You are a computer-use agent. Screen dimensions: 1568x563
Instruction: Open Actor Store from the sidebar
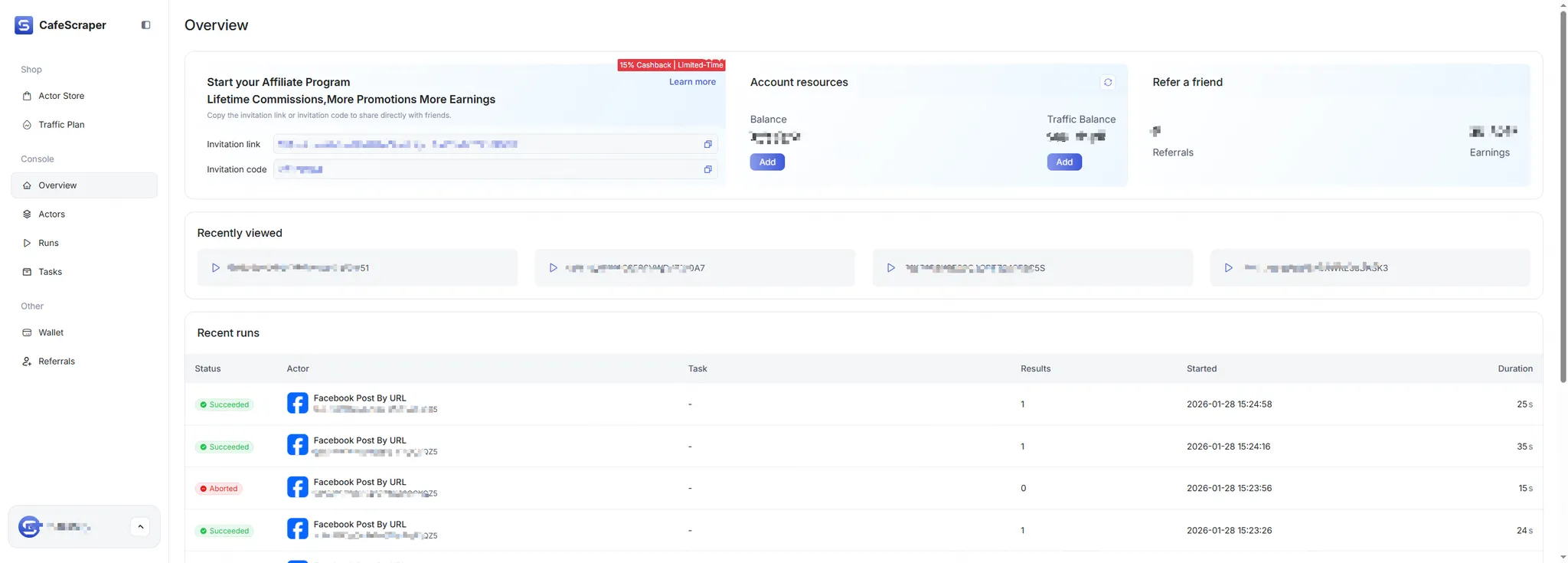pyautogui.click(x=83, y=96)
